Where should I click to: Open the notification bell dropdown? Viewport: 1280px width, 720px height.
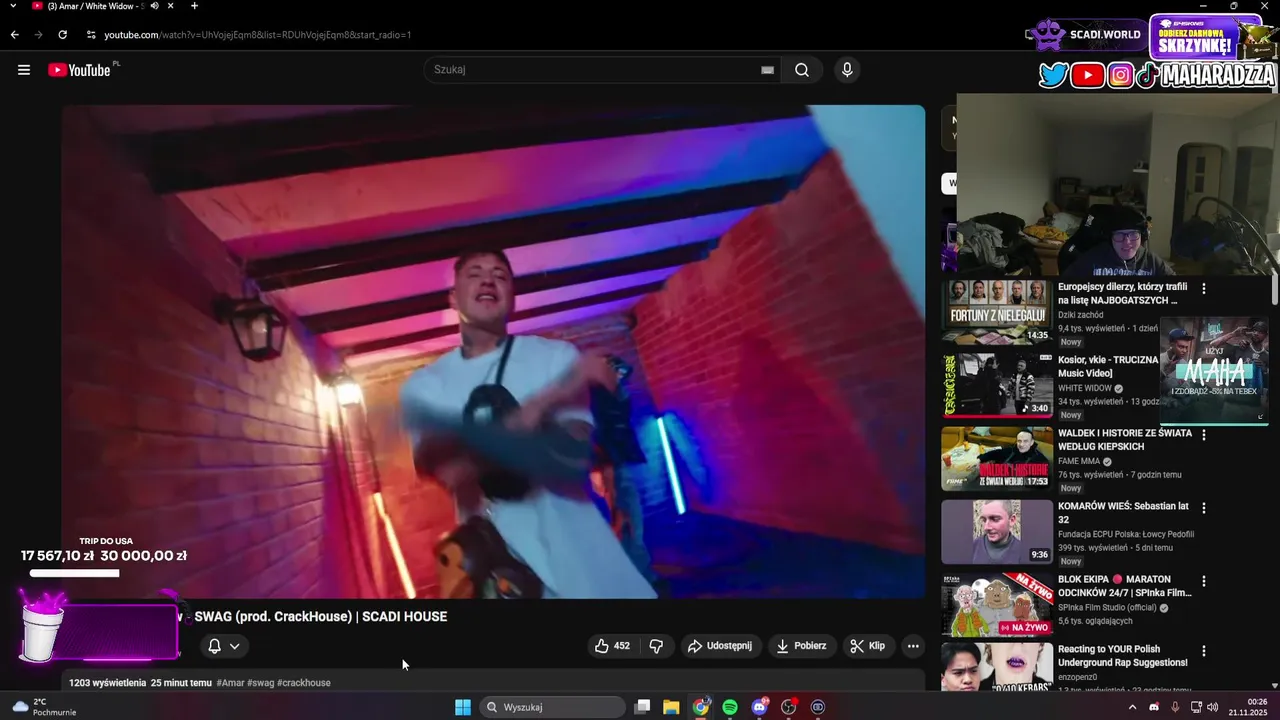click(223, 646)
